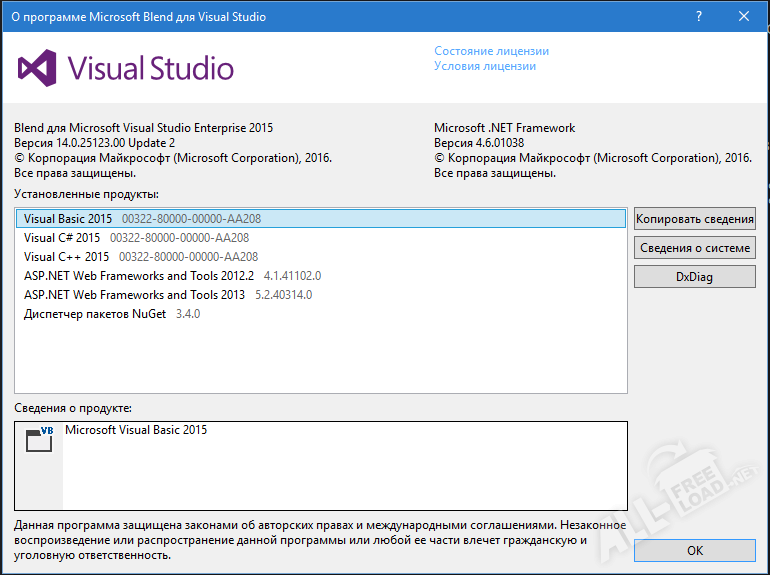
Task: Open Сведения о системе
Action: pos(694,247)
